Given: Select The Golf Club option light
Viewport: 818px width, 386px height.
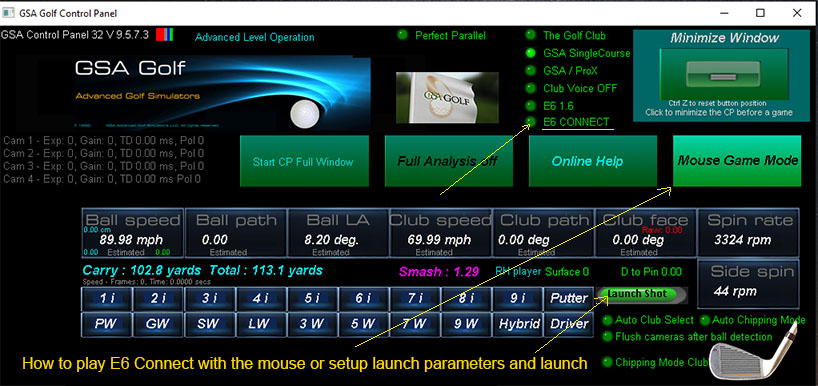Looking at the screenshot, I should pyautogui.click(x=531, y=35).
